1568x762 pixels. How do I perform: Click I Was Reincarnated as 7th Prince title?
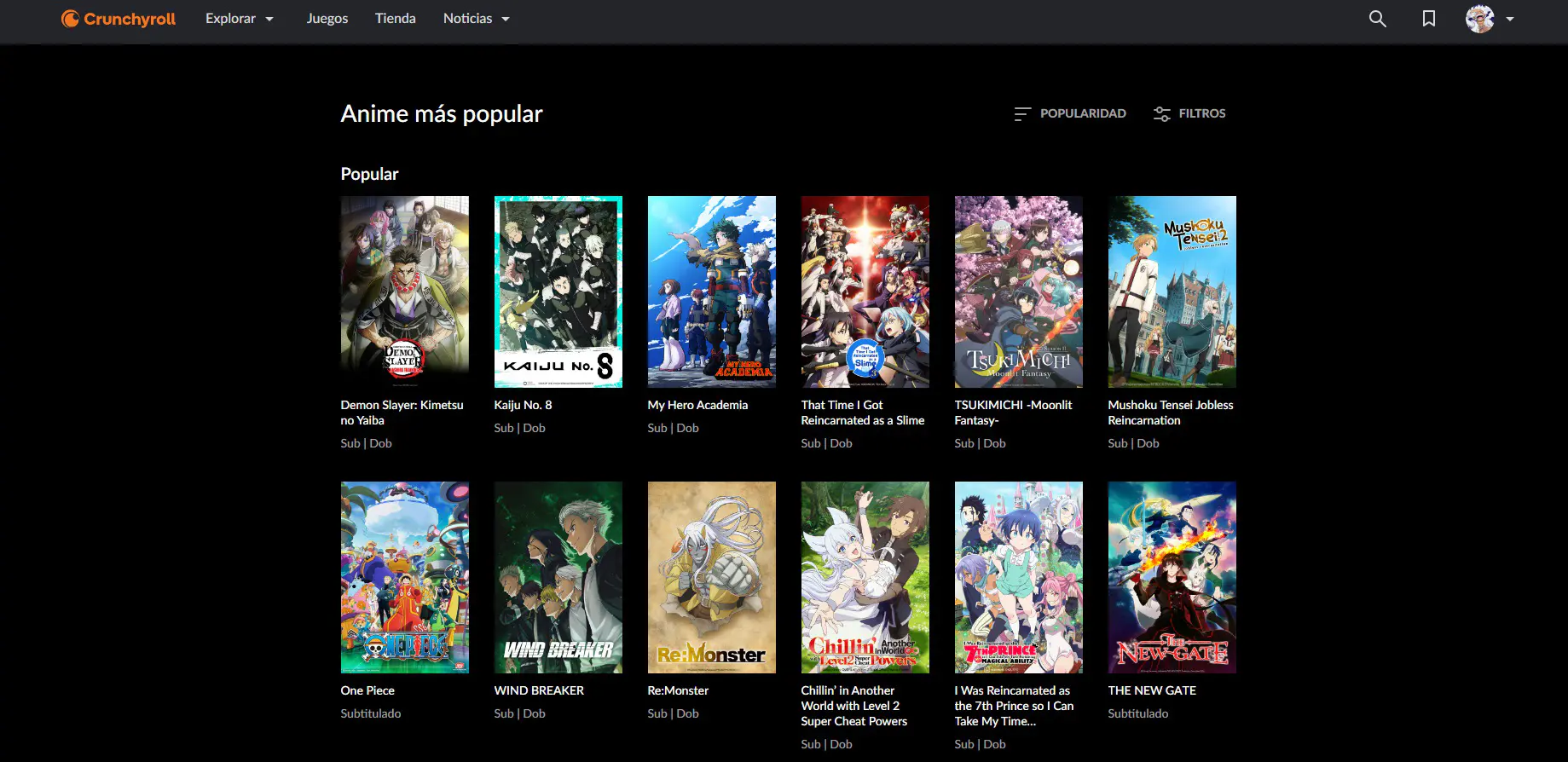(x=1015, y=706)
